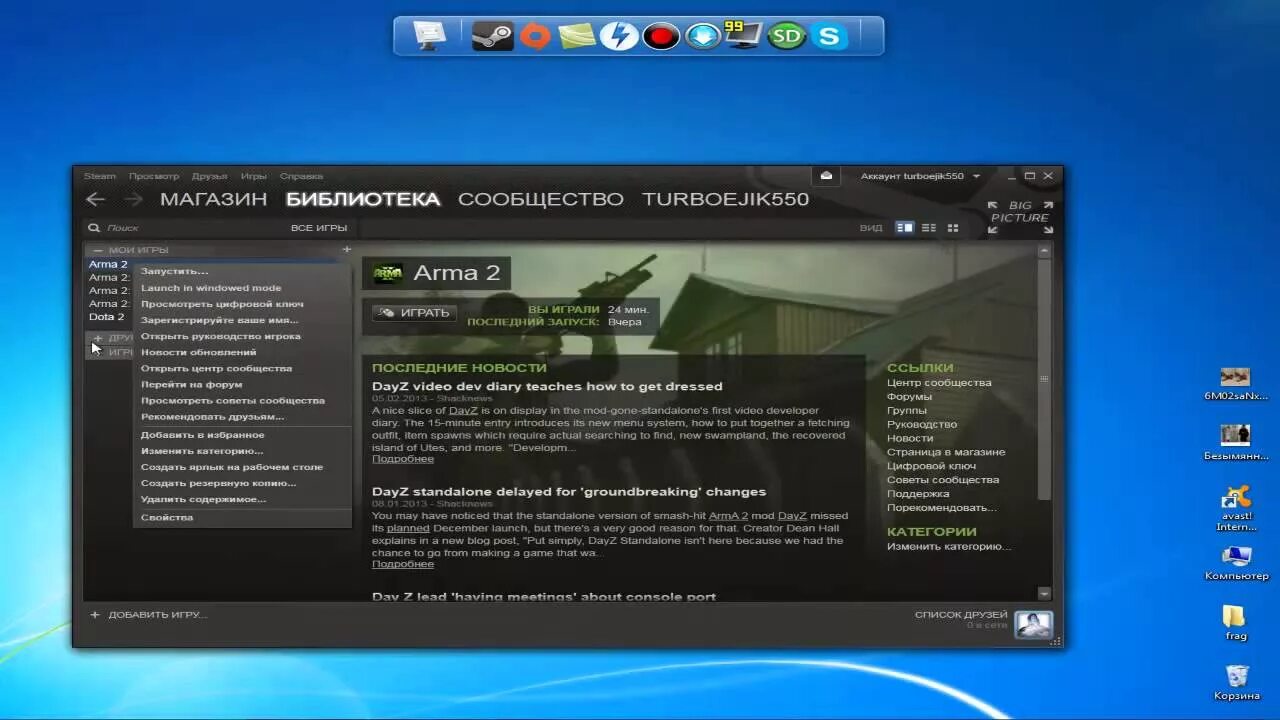The height and width of the screenshot is (720, 1280).
Task: Select the frag folder on the desktop
Action: point(1236,623)
